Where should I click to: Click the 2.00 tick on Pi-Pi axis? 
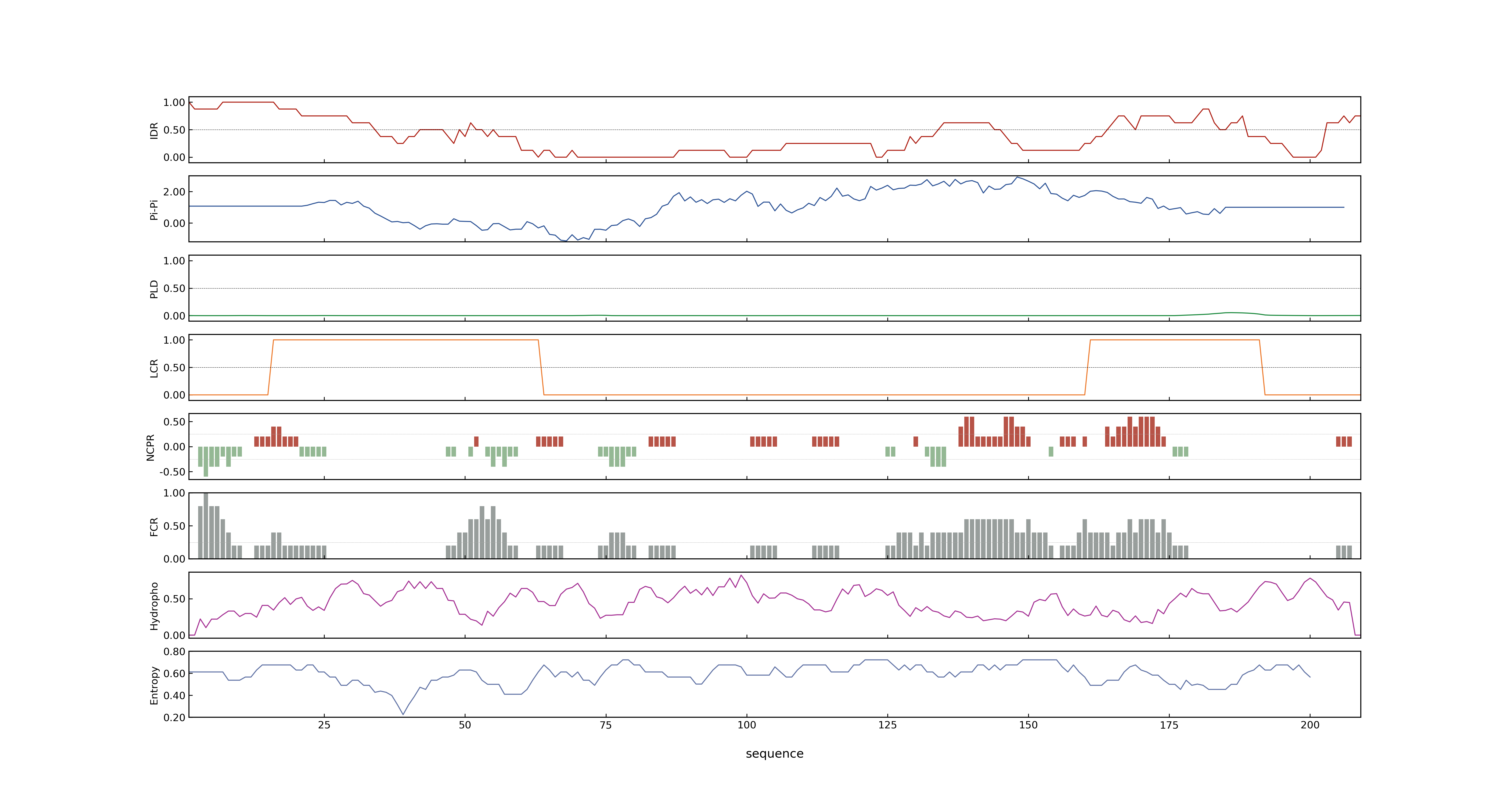click(174, 192)
